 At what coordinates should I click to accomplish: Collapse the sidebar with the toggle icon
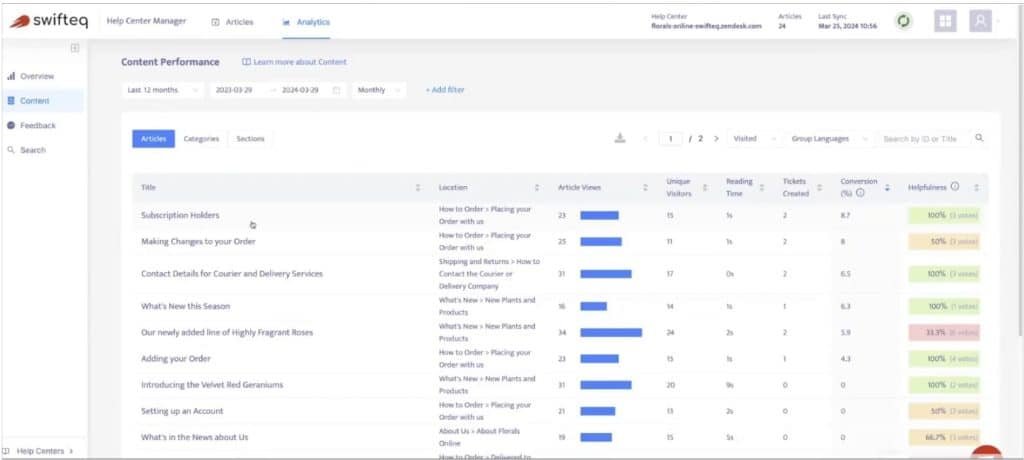pyautogui.click(x=75, y=48)
